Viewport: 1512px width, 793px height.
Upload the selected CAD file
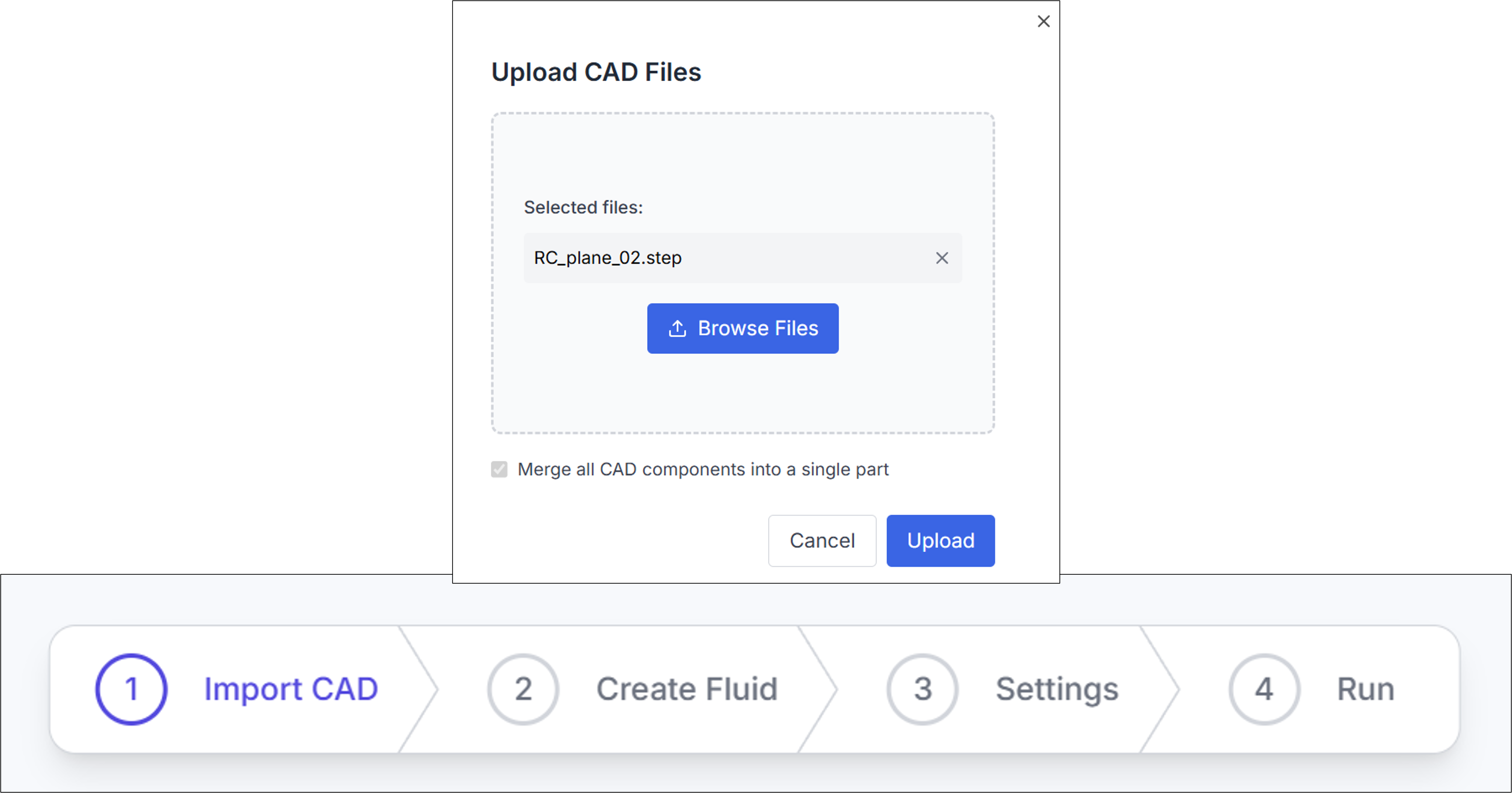pos(940,540)
